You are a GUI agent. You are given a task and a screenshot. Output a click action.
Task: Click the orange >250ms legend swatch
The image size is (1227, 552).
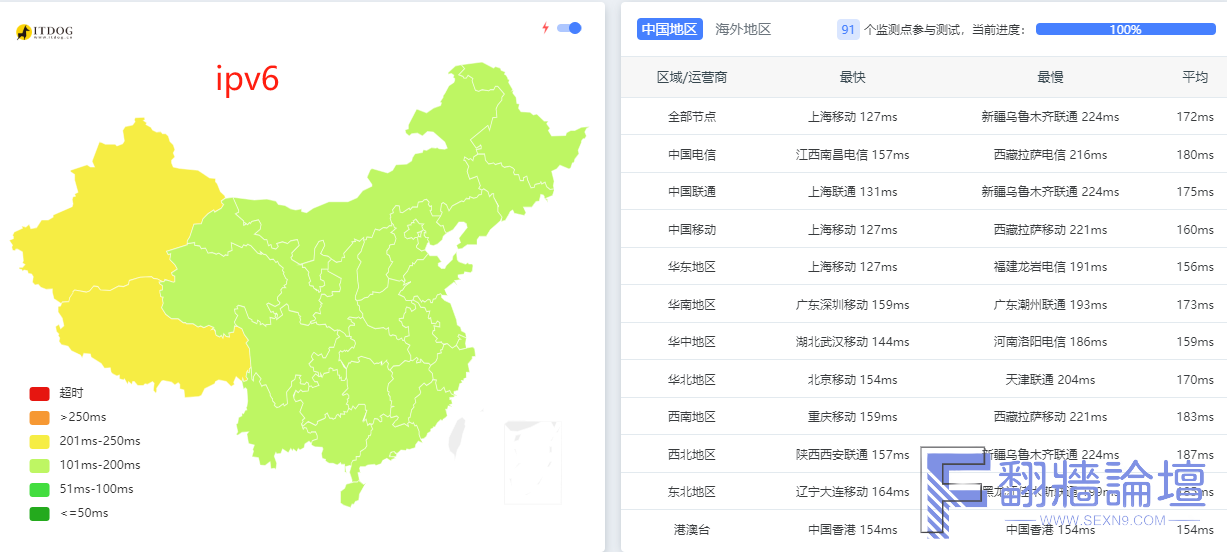pyautogui.click(x=39, y=417)
